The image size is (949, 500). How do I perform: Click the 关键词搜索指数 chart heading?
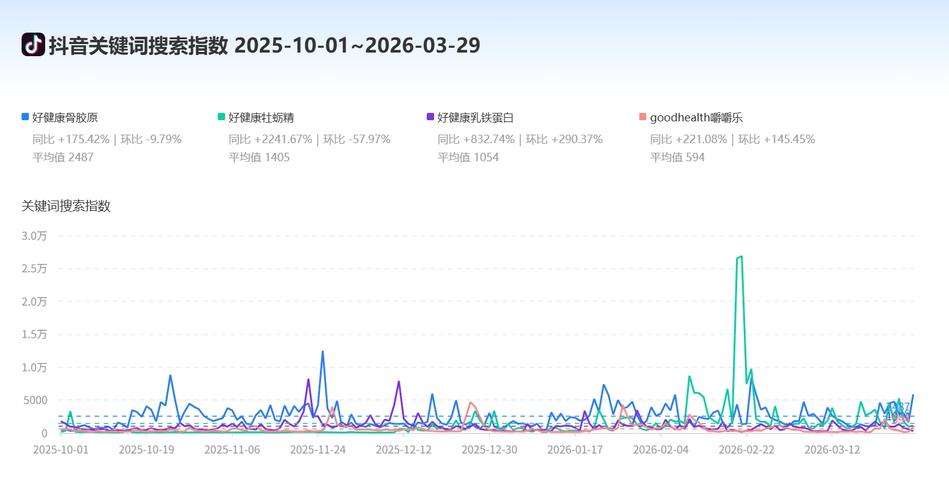pyautogui.click(x=66, y=206)
